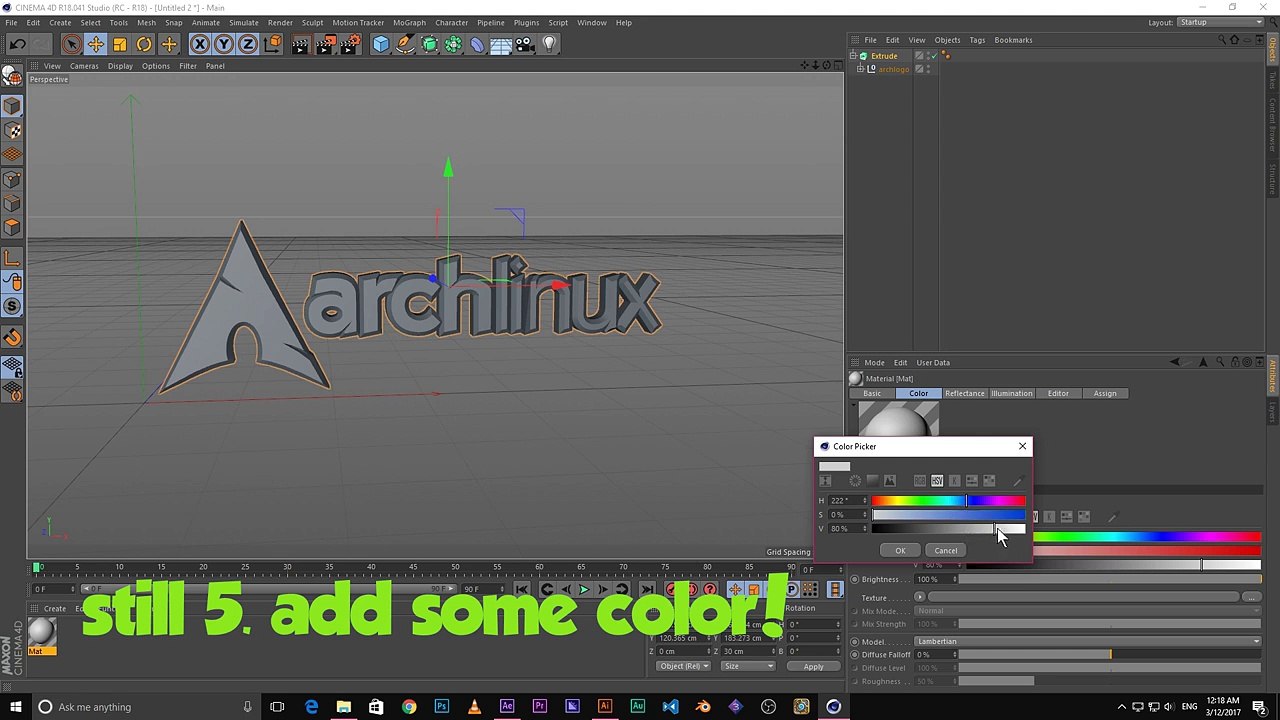Launch Google Chrome from the taskbar
Screen dimensions: 1280x720
[409, 707]
